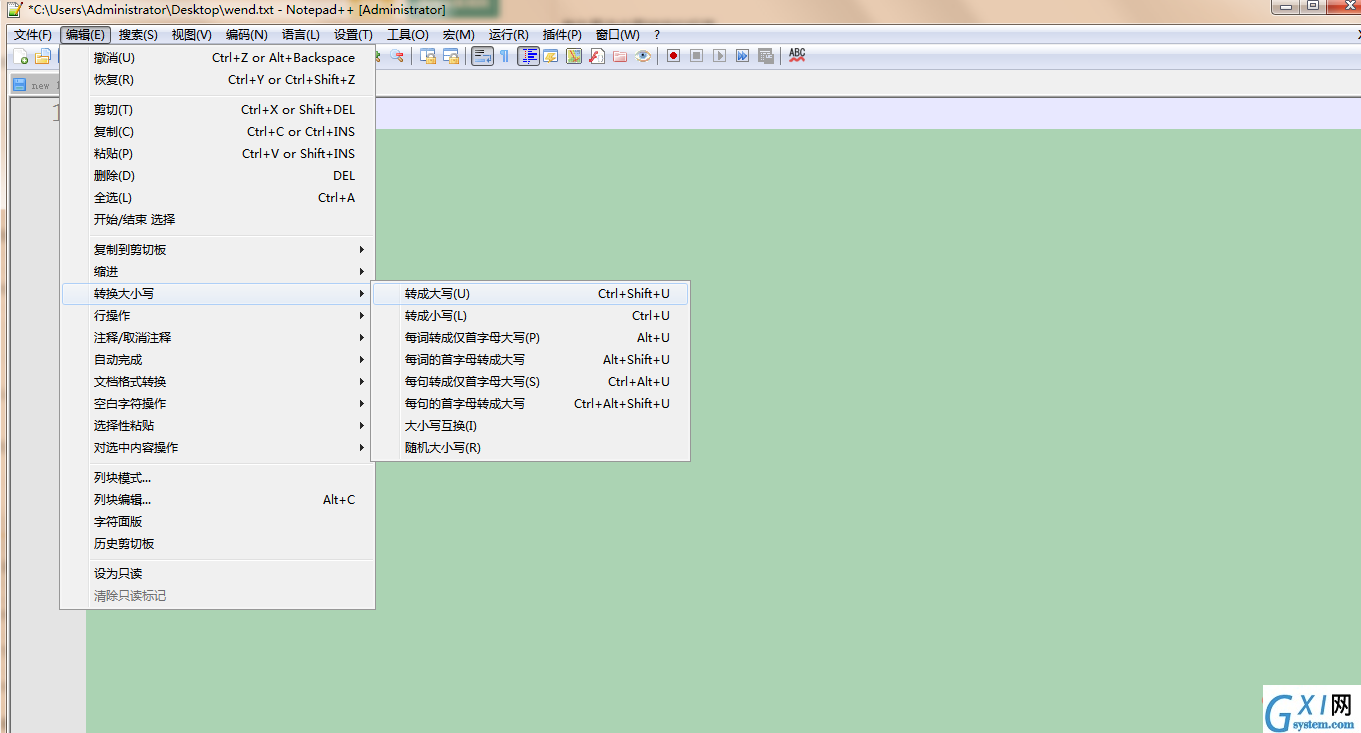The width and height of the screenshot is (1361, 733).
Task: Click the save recorded macro icon
Action: [766, 56]
